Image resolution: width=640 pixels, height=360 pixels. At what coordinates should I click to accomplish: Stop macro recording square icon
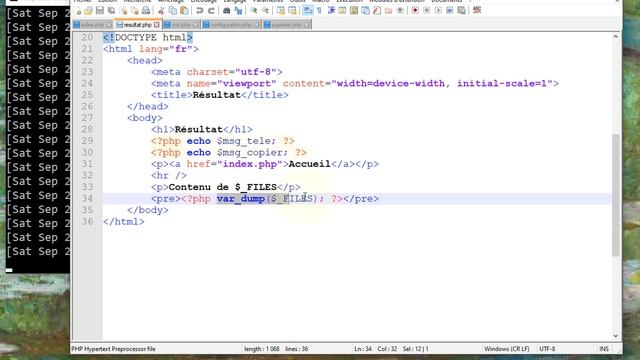pyautogui.click(x=427, y=11)
